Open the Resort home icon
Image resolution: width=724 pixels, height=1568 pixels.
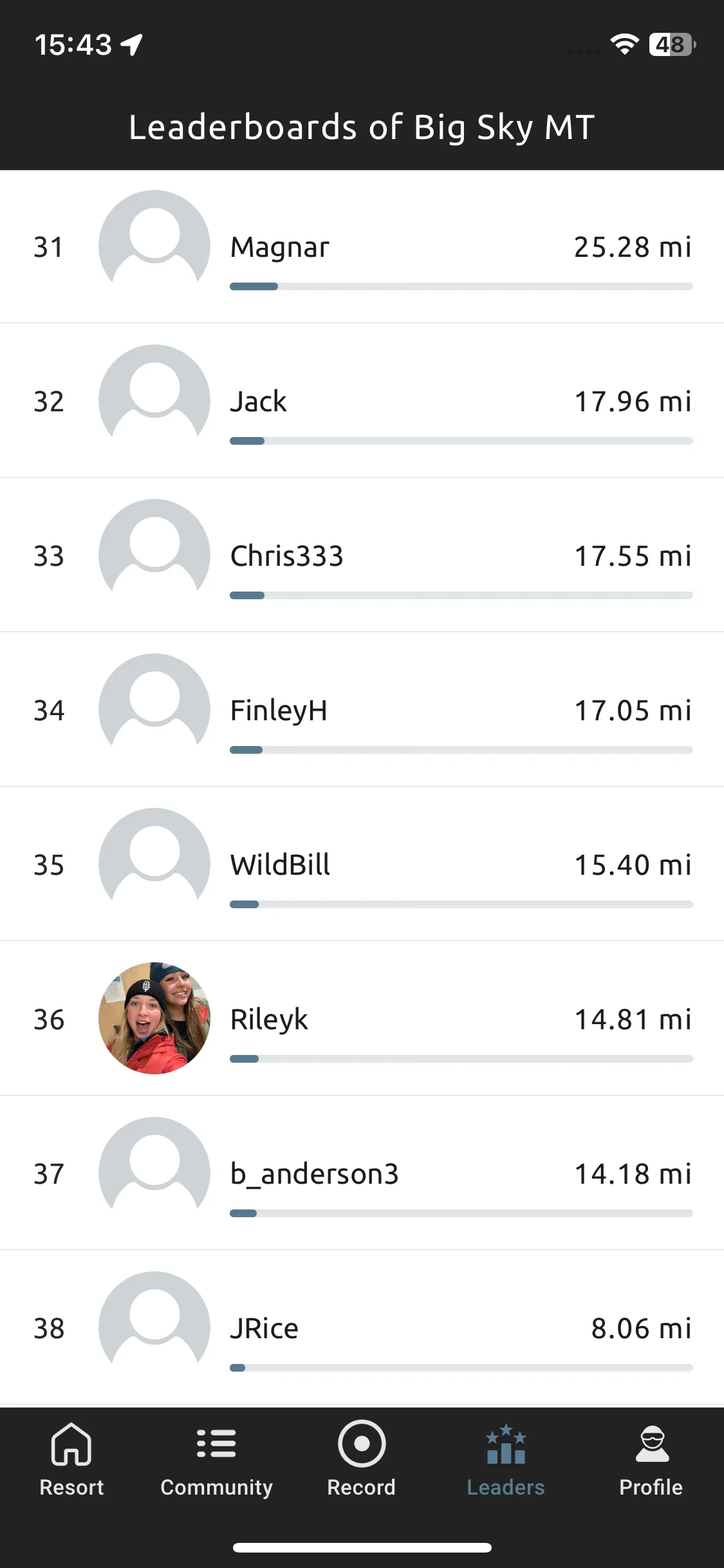tap(71, 1444)
